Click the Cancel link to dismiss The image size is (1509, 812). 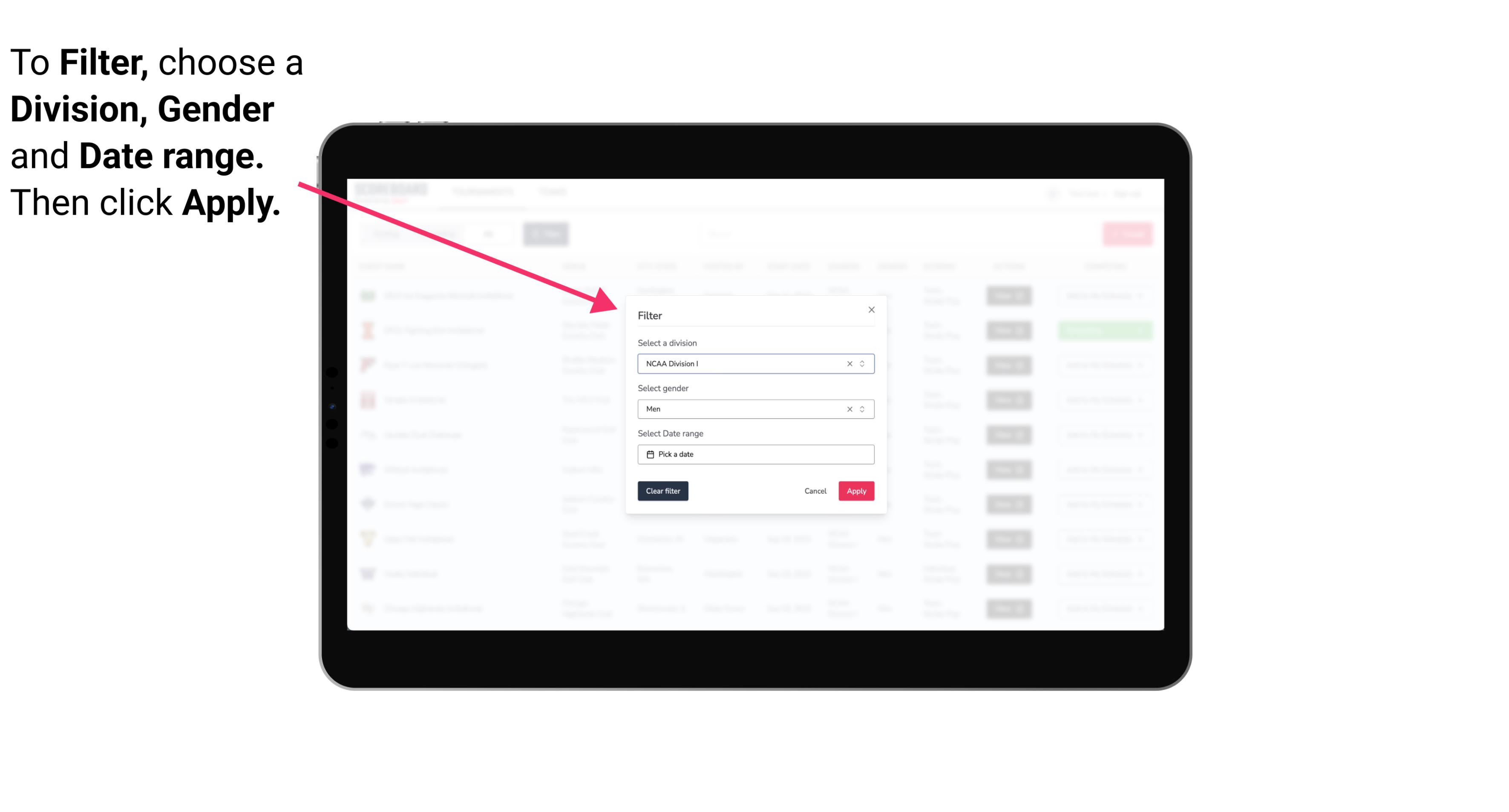click(815, 491)
